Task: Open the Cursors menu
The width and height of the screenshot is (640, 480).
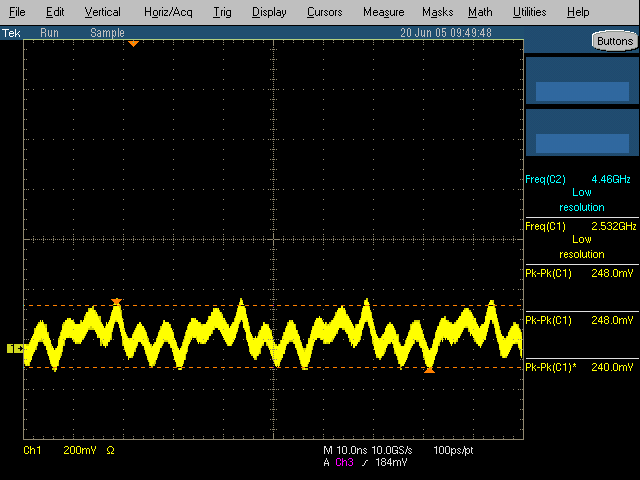Action: pyautogui.click(x=324, y=12)
